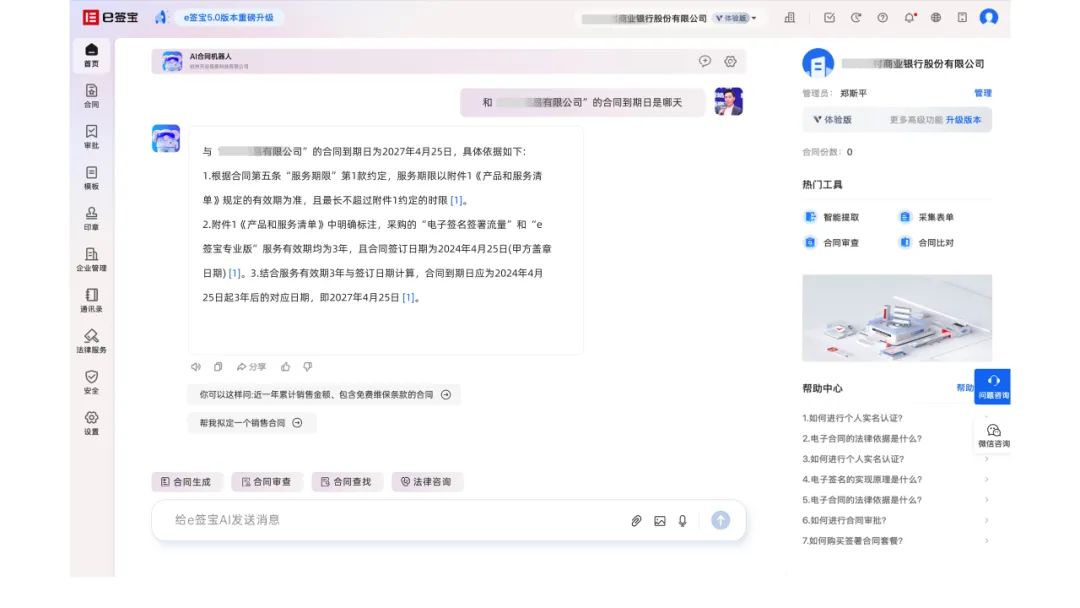
Task: Select the 法律咨询 mode tab
Action: (x=426, y=482)
